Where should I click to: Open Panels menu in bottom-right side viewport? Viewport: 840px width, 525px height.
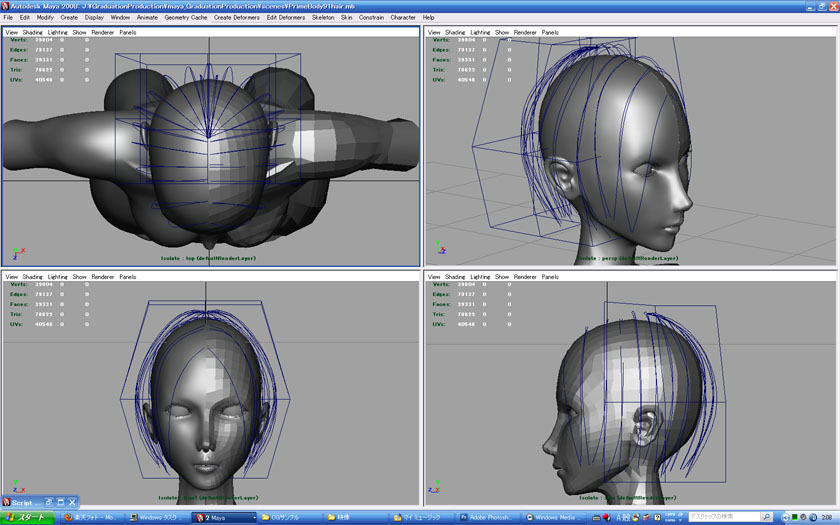coord(551,276)
